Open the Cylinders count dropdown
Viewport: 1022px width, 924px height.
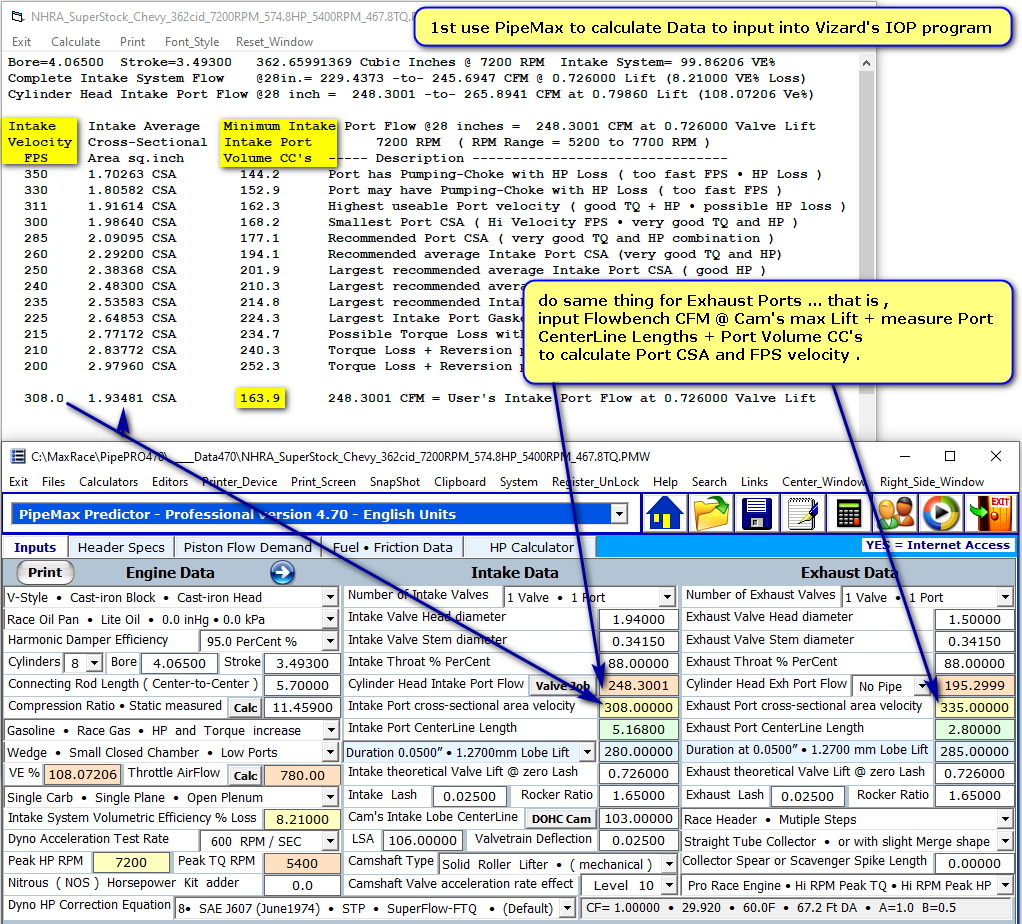(95, 663)
